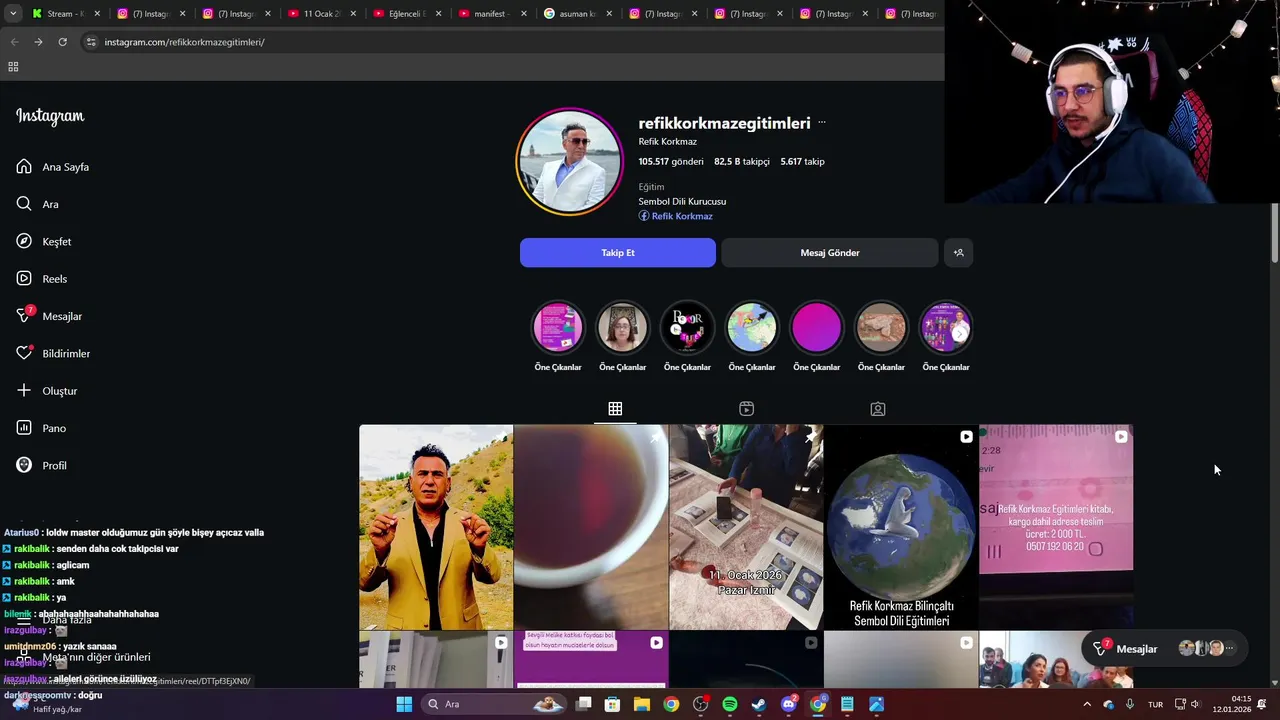Click the browser forward arrow
The height and width of the screenshot is (720, 1280).
coord(38,42)
